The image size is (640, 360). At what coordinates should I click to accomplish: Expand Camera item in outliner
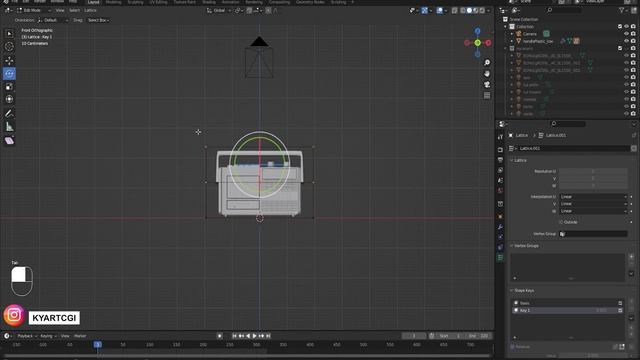point(512,34)
